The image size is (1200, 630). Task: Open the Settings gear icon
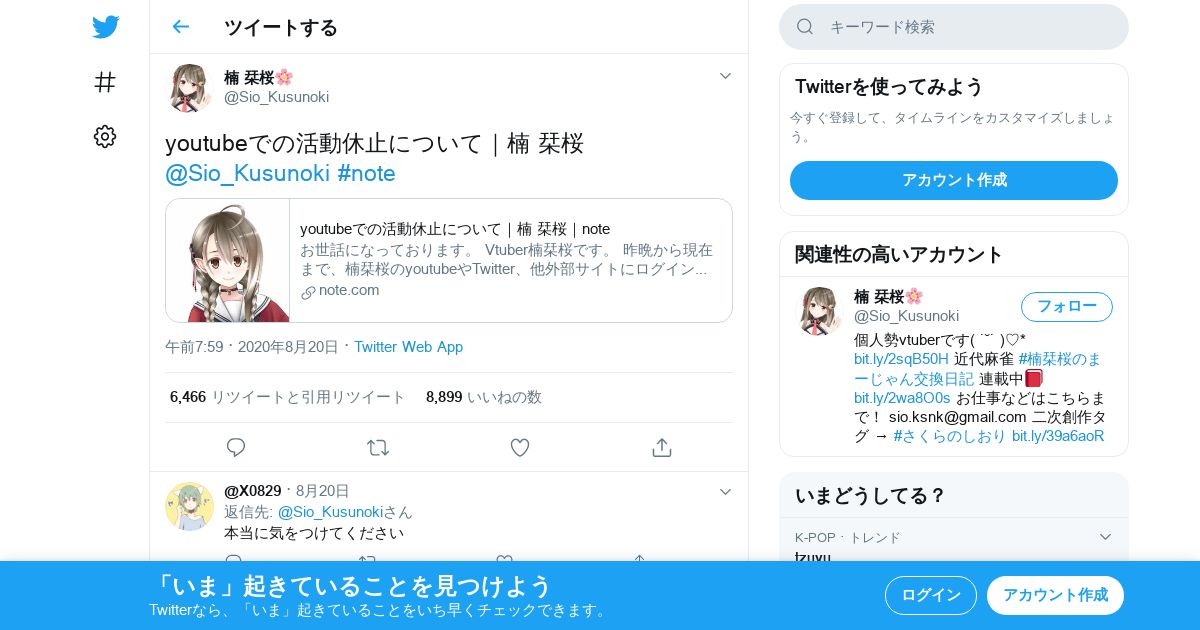pos(105,137)
